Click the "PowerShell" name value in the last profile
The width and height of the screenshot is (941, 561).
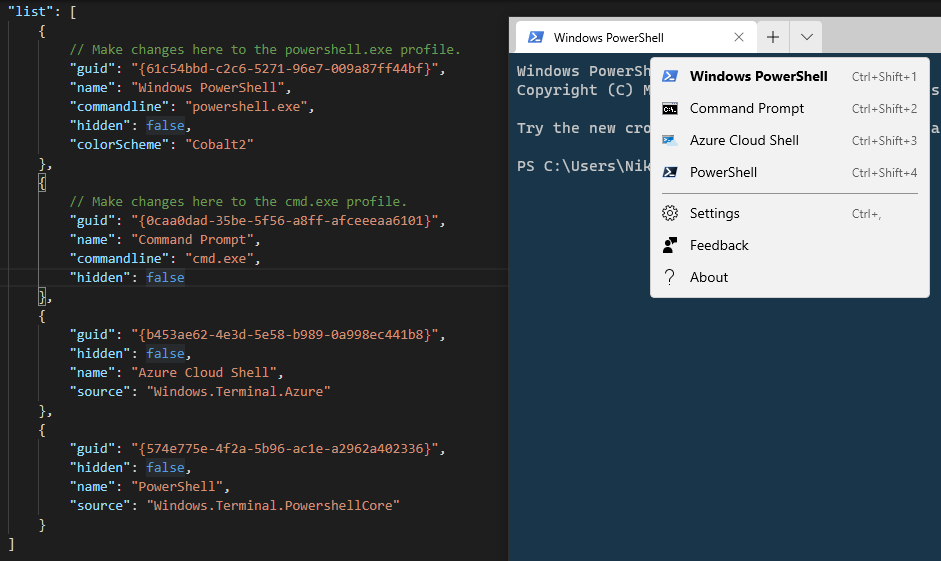(x=177, y=487)
